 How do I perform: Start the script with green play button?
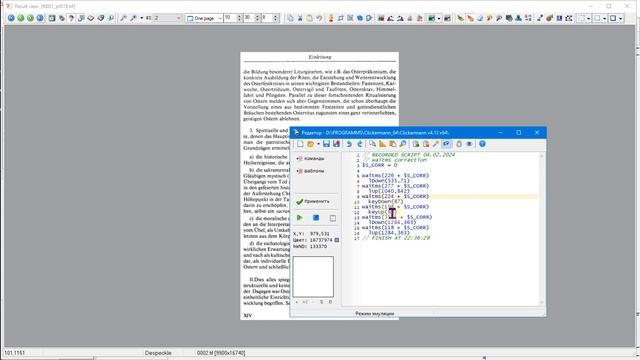coord(300,218)
